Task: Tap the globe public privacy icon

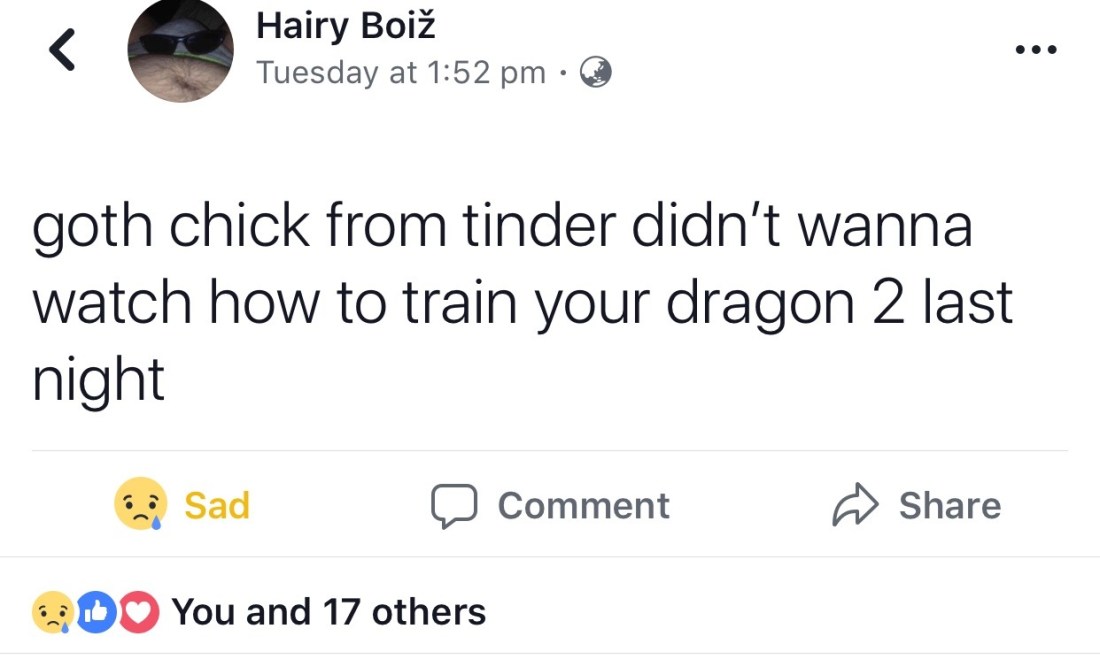Action: pos(596,73)
